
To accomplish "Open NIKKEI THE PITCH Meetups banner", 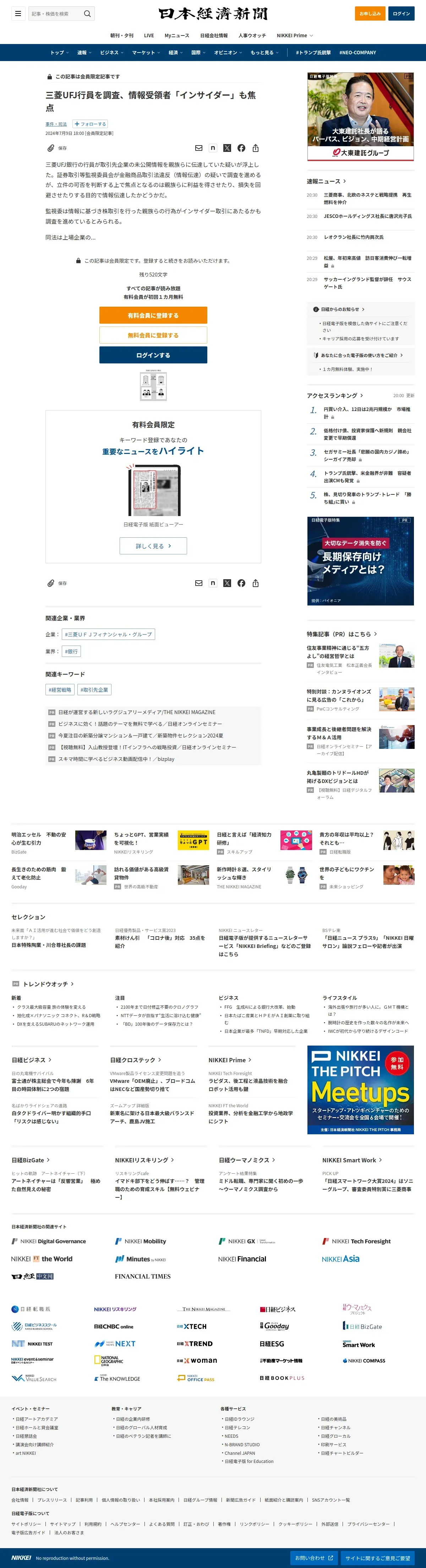I will pyautogui.click(x=361, y=1090).
